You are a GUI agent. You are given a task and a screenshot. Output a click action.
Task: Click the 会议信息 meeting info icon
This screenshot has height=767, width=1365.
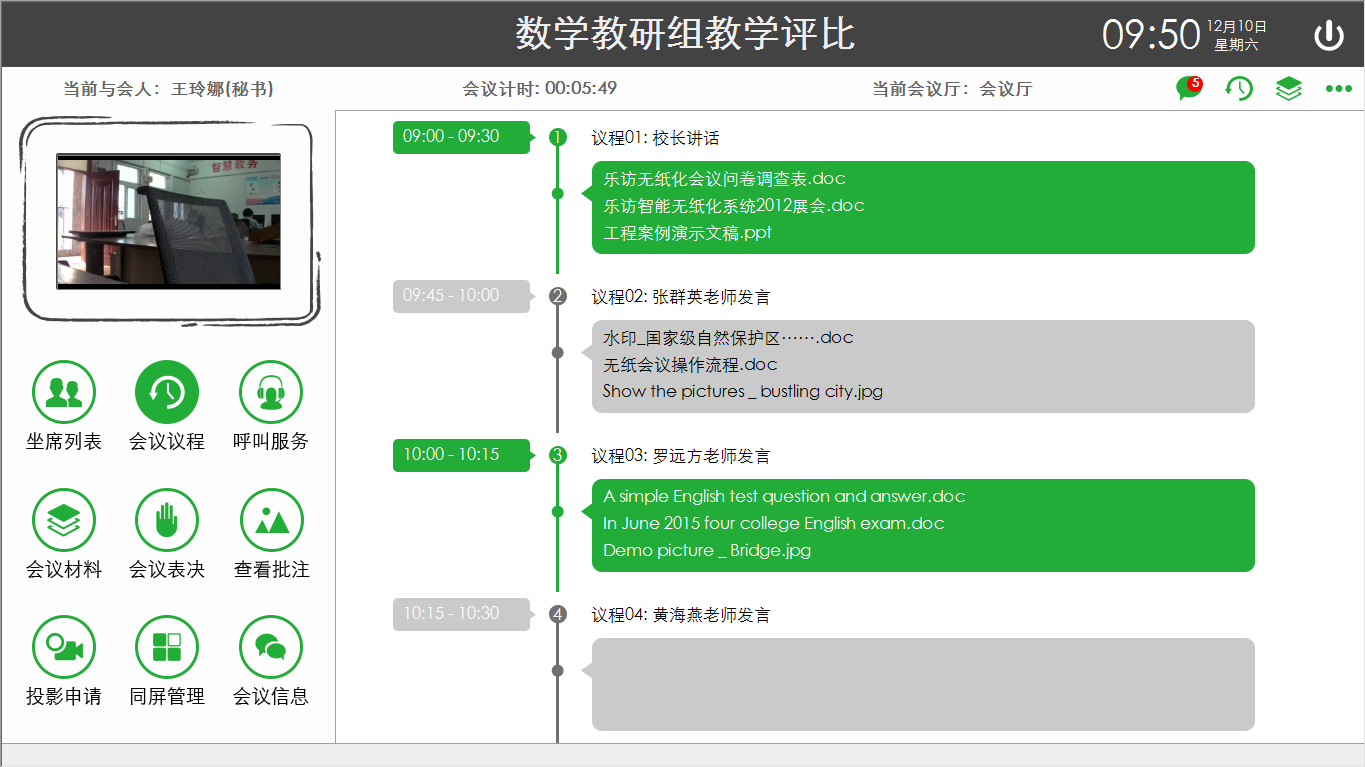click(271, 647)
